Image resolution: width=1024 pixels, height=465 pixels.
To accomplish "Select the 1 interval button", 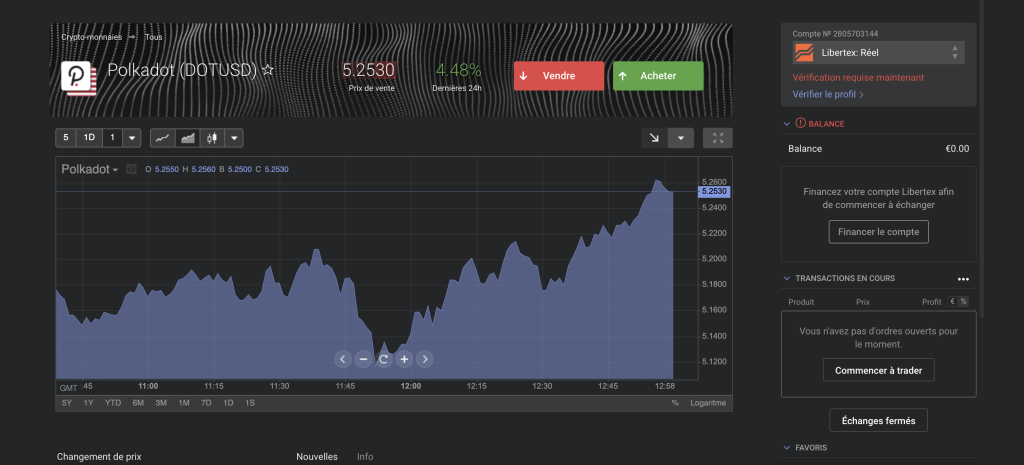I will click(112, 138).
